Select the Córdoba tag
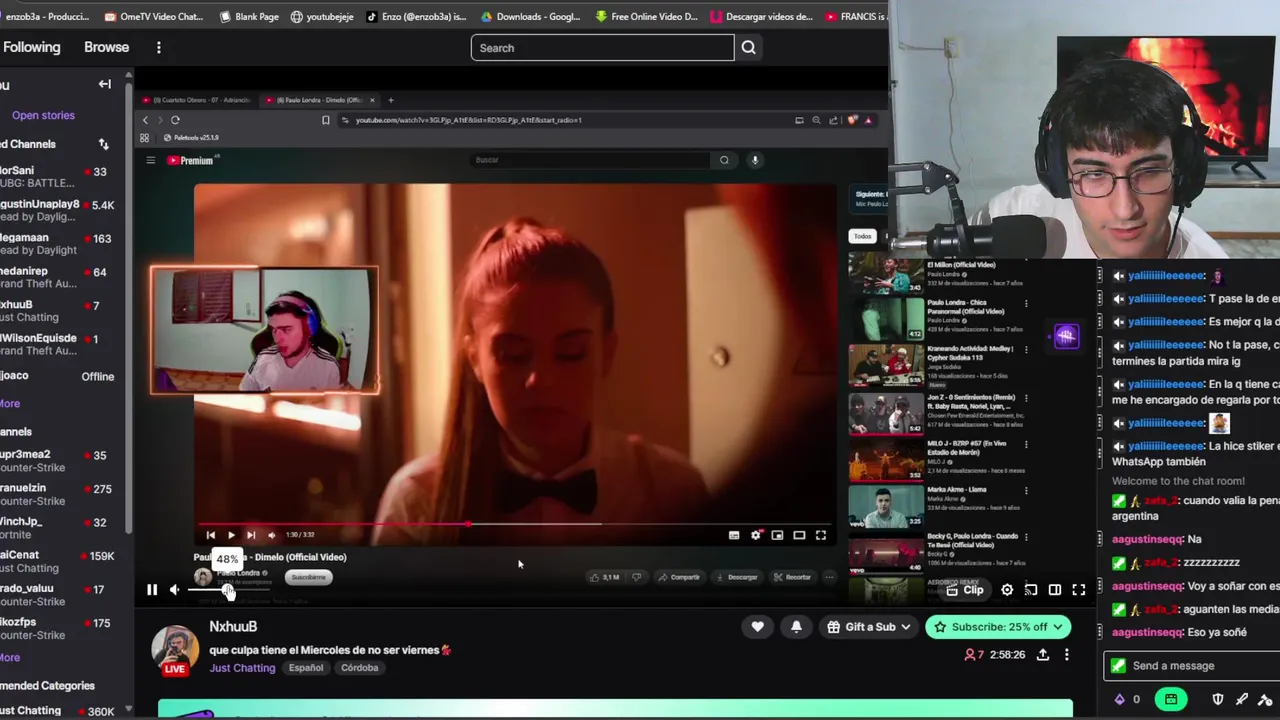The image size is (1280, 720). click(x=359, y=667)
